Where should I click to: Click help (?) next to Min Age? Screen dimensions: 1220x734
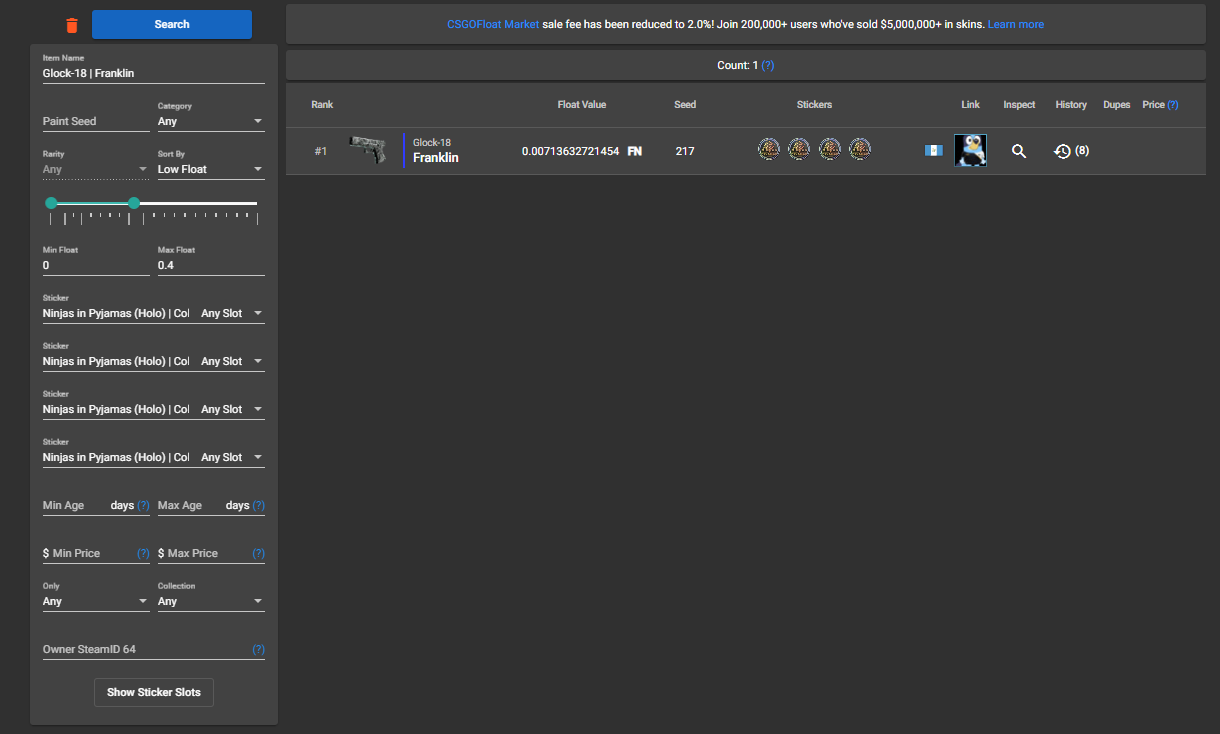coord(143,505)
